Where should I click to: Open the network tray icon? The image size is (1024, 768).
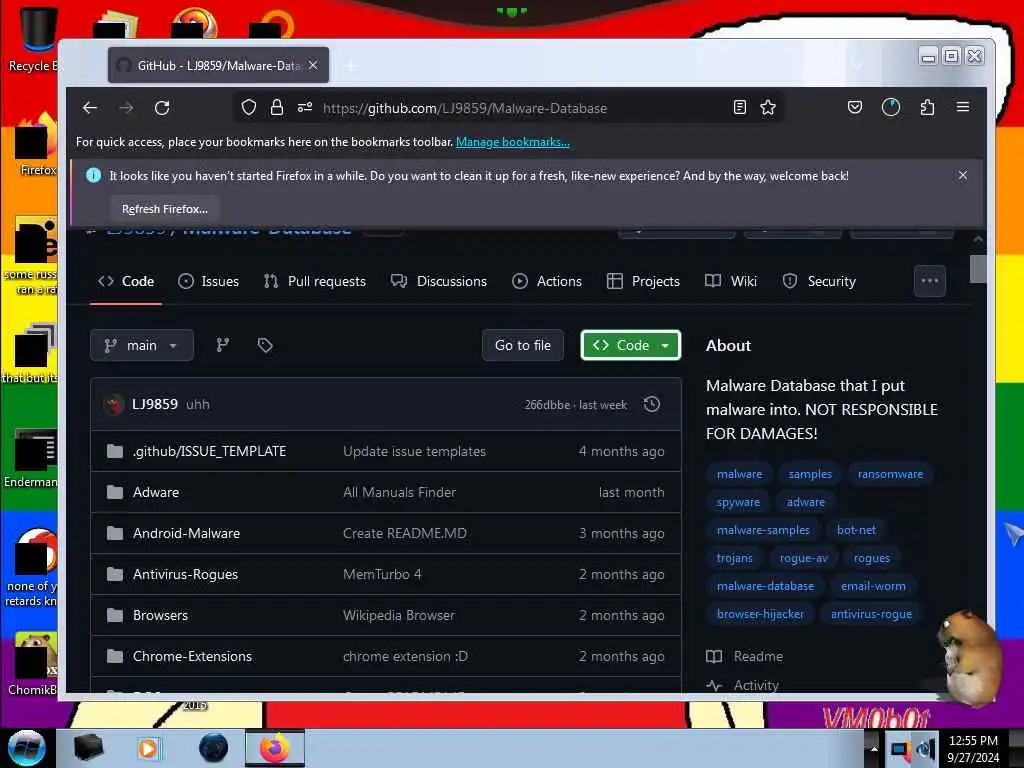tap(900, 749)
